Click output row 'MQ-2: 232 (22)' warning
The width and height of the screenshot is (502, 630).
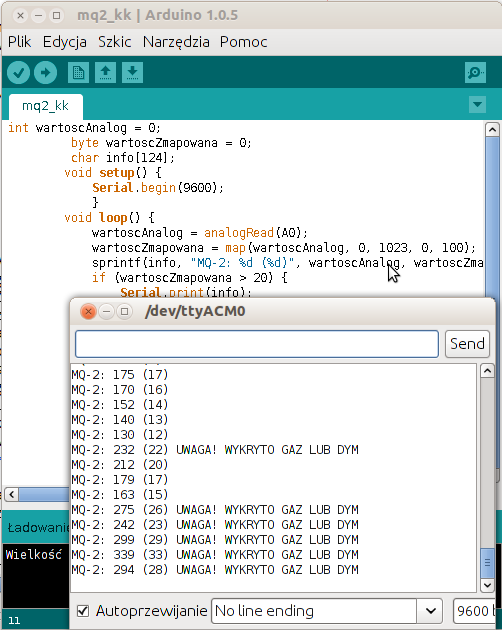215,450
